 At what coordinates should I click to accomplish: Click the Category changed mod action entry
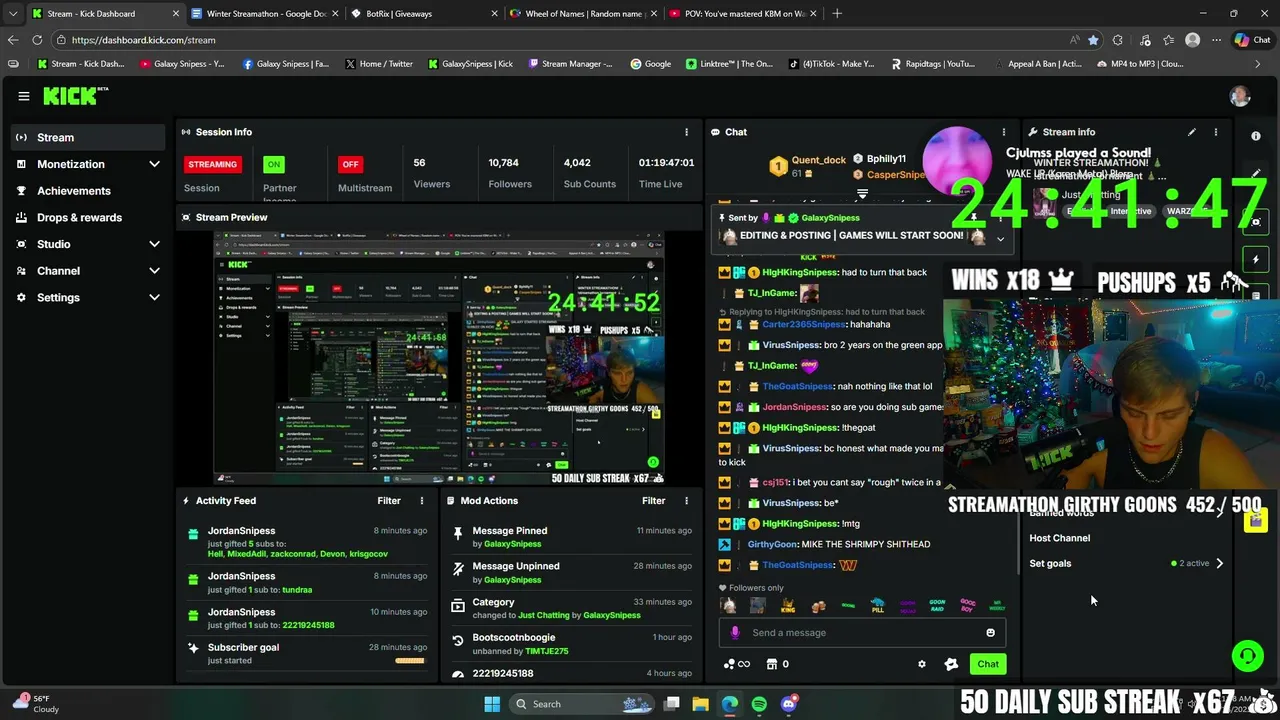571,608
